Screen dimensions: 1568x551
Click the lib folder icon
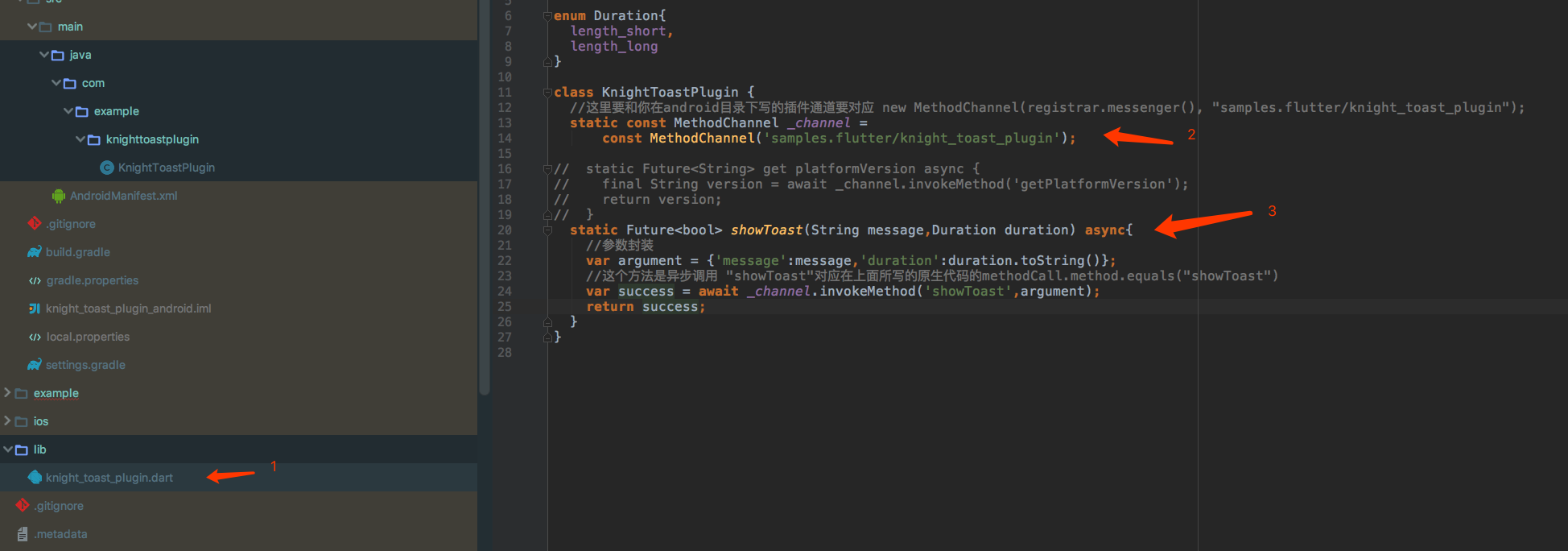[x=22, y=450]
